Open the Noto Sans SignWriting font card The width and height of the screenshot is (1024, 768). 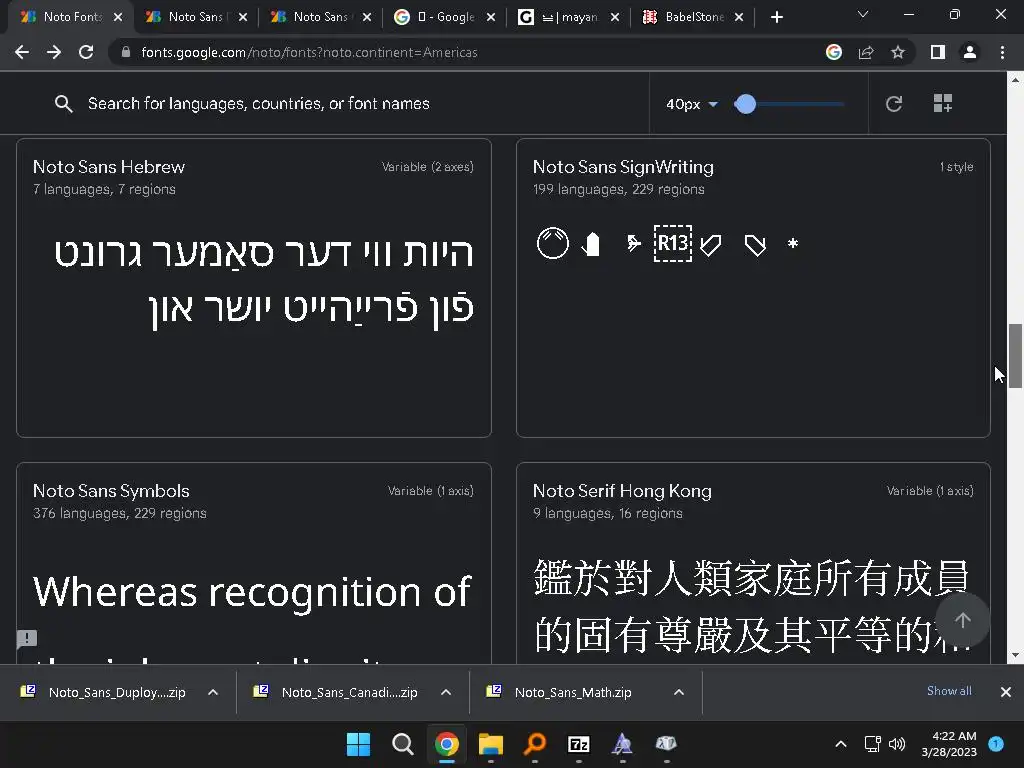click(x=753, y=288)
